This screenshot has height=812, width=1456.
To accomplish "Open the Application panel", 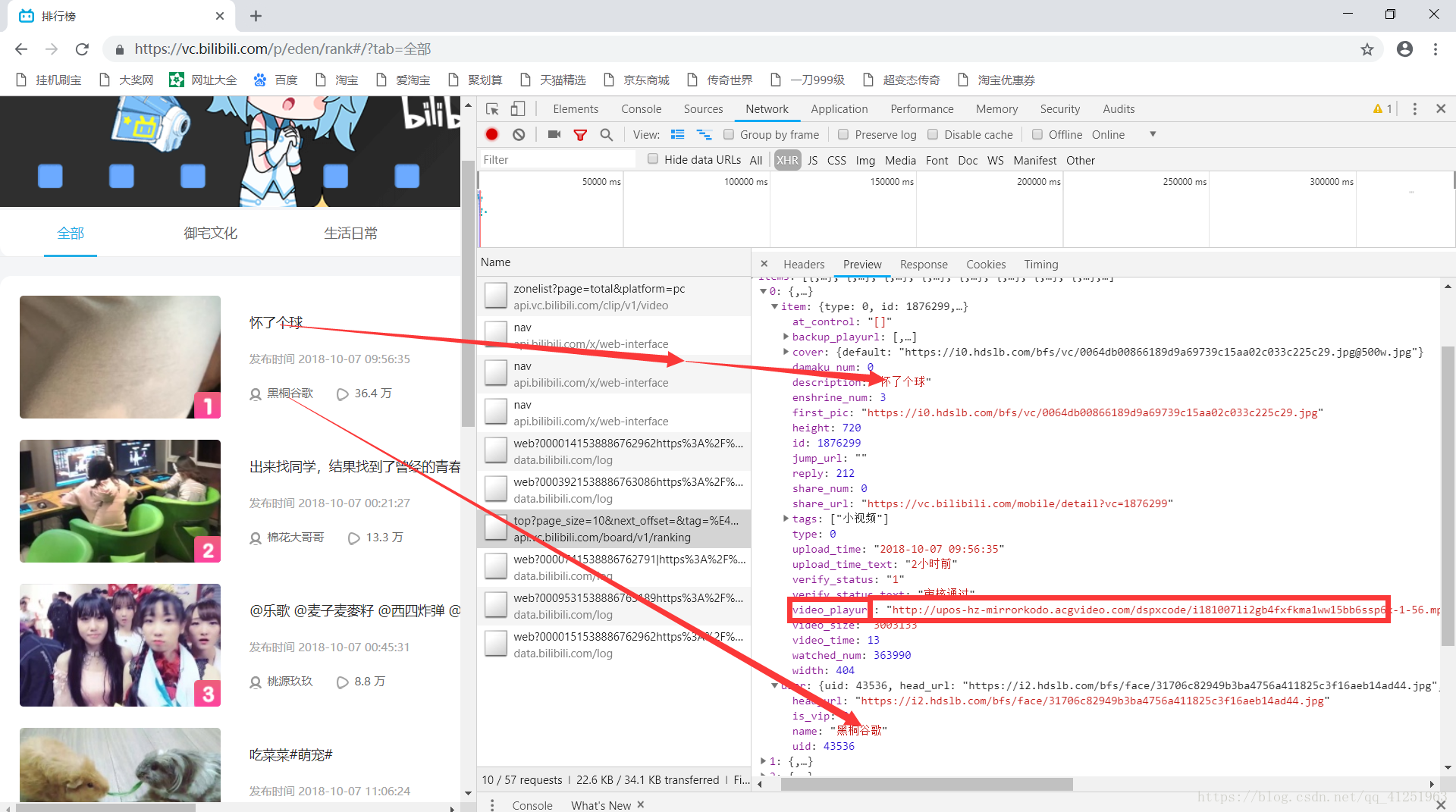I will (x=839, y=109).
